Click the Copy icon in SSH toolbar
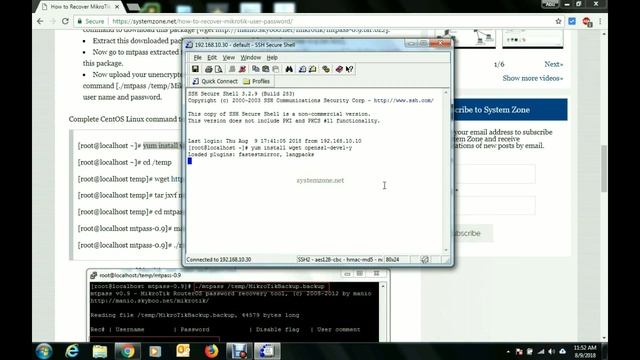Screen dimensions: 640x360 tap(256, 69)
